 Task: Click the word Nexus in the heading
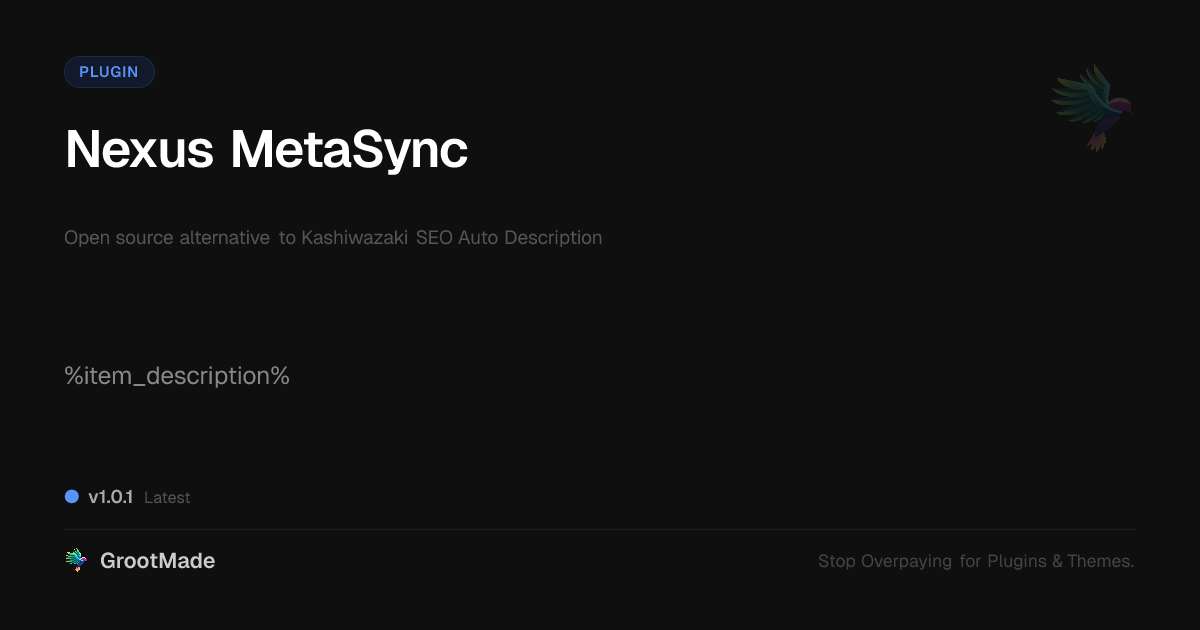pos(139,150)
